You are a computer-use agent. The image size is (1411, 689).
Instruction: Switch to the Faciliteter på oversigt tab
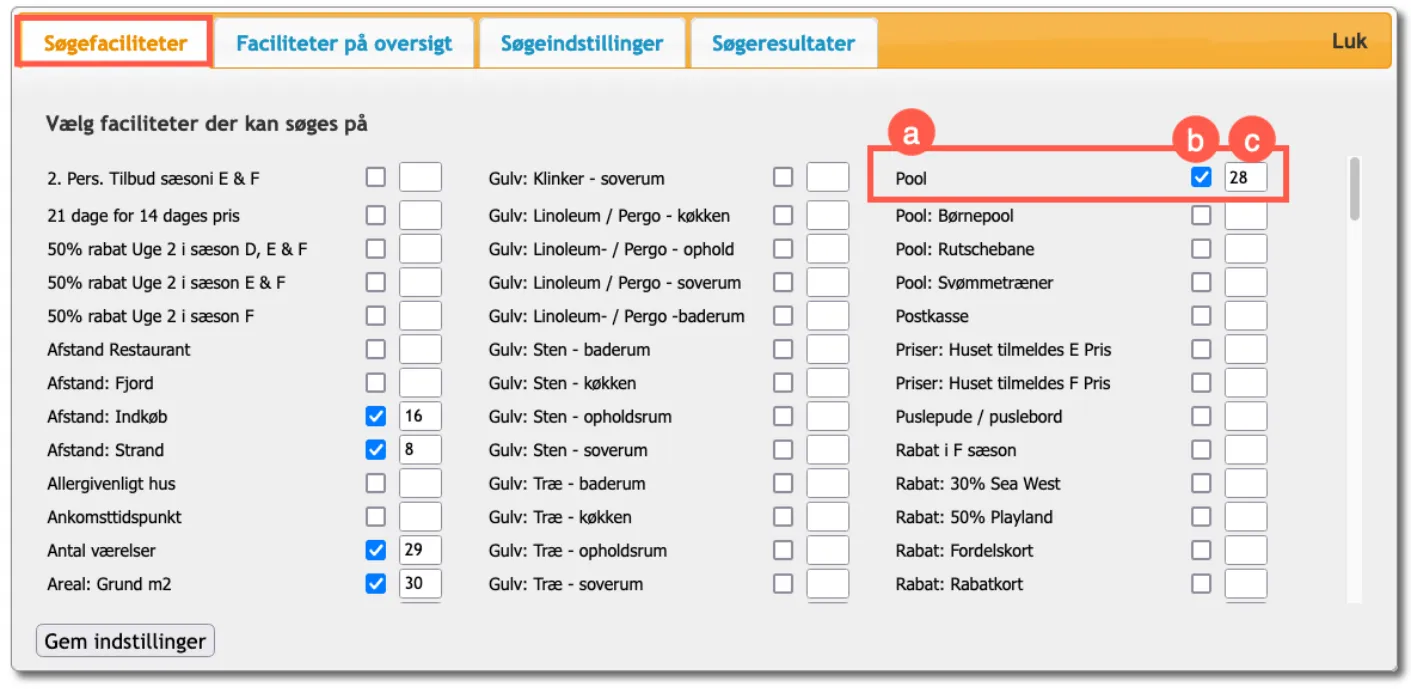coord(344,42)
